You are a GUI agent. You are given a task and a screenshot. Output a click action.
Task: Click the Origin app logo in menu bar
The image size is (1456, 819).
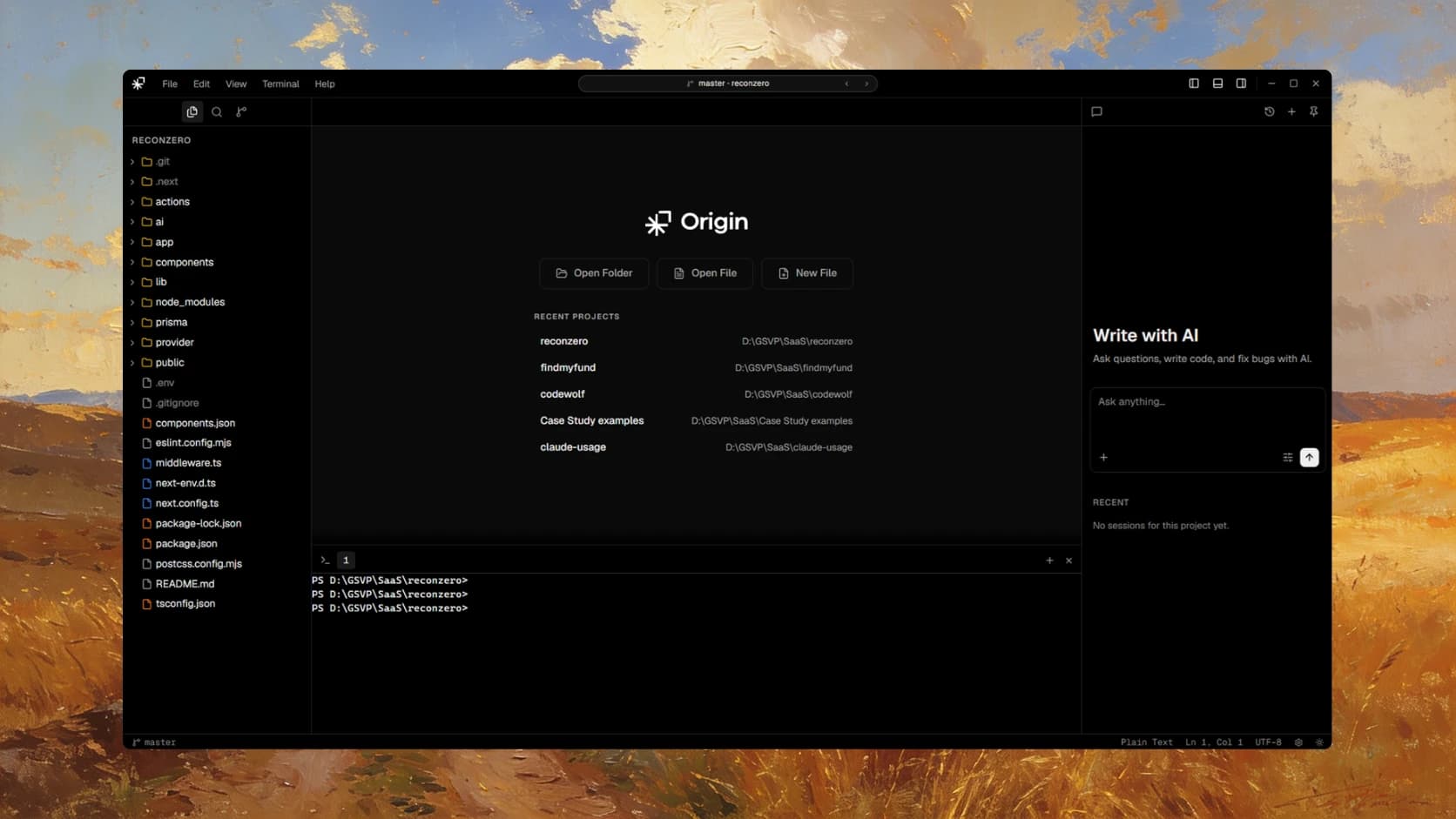coord(138,84)
